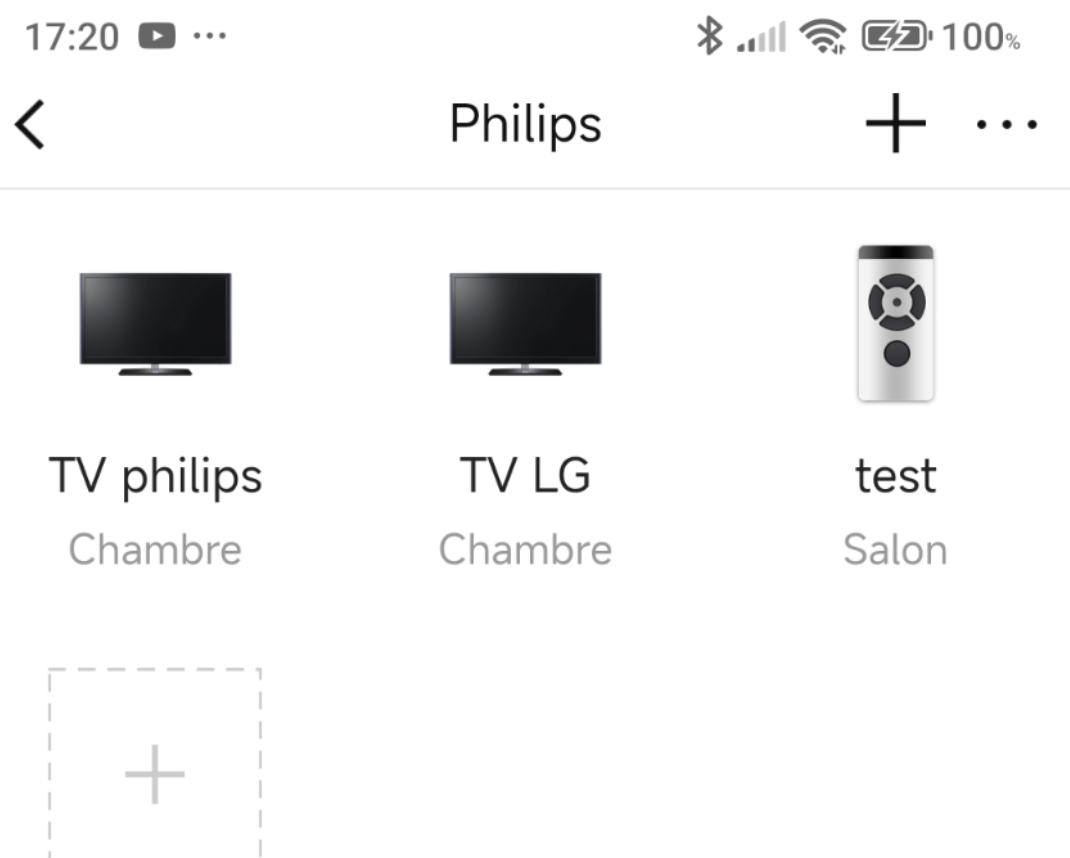Image resolution: width=1070 pixels, height=858 pixels.
Task: Tap the Wi-Fi status icon
Action: (823, 35)
